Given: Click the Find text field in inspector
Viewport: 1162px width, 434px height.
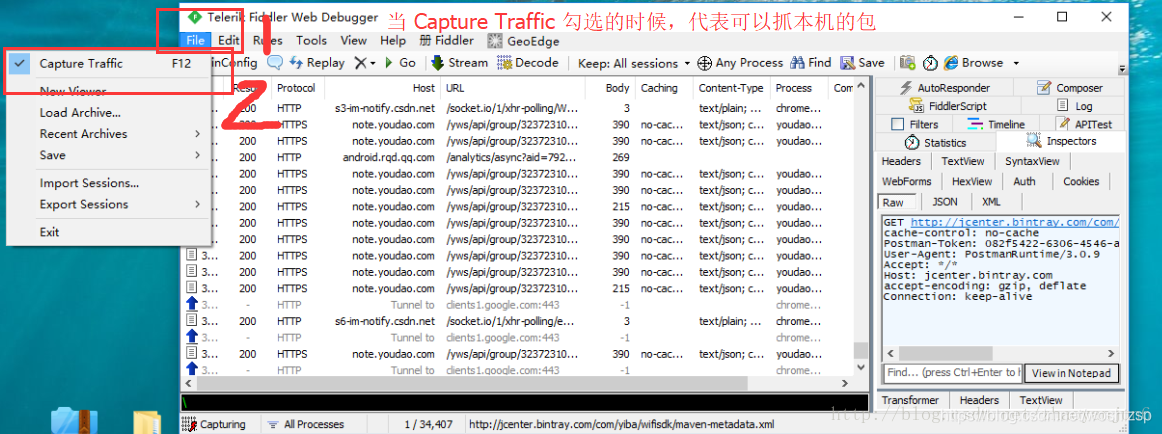Looking at the screenshot, I should (x=952, y=373).
